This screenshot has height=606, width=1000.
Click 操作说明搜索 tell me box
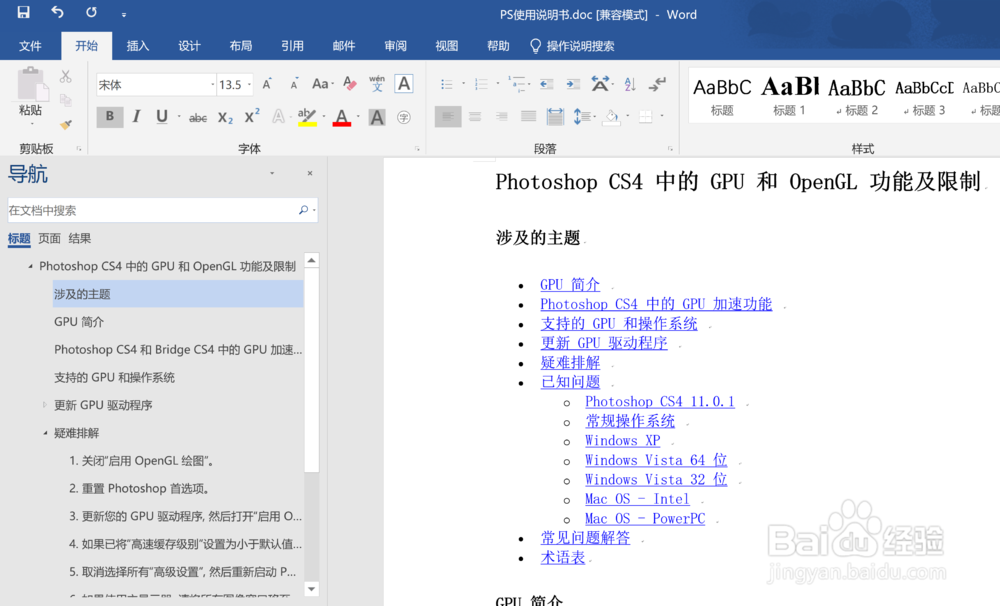[572, 46]
